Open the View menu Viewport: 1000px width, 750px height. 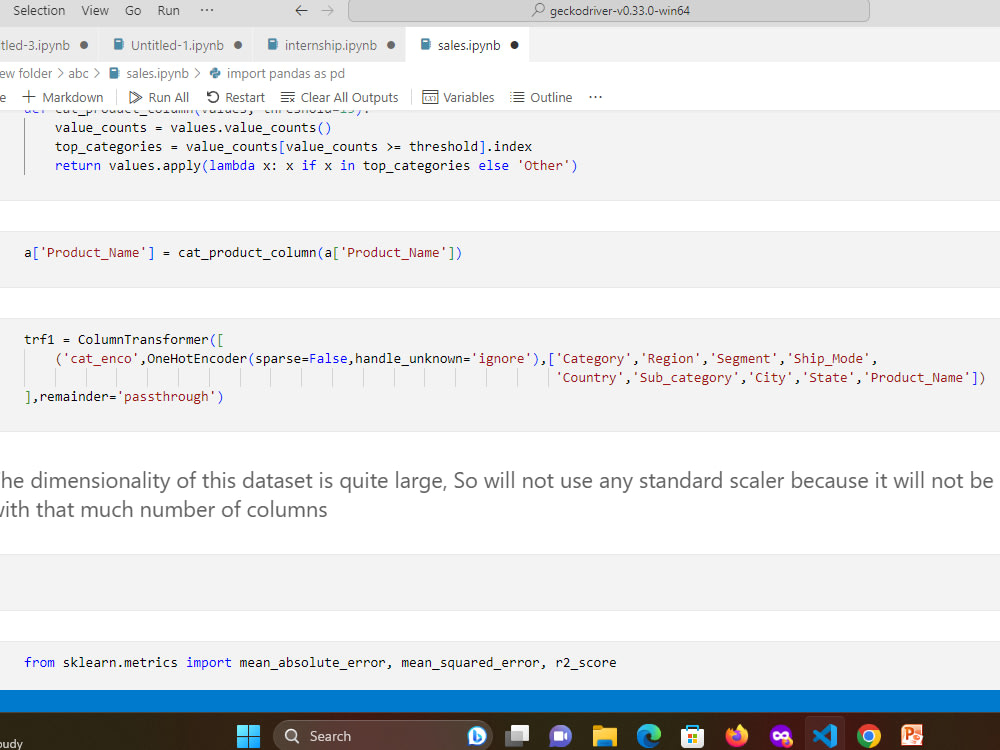tap(95, 10)
